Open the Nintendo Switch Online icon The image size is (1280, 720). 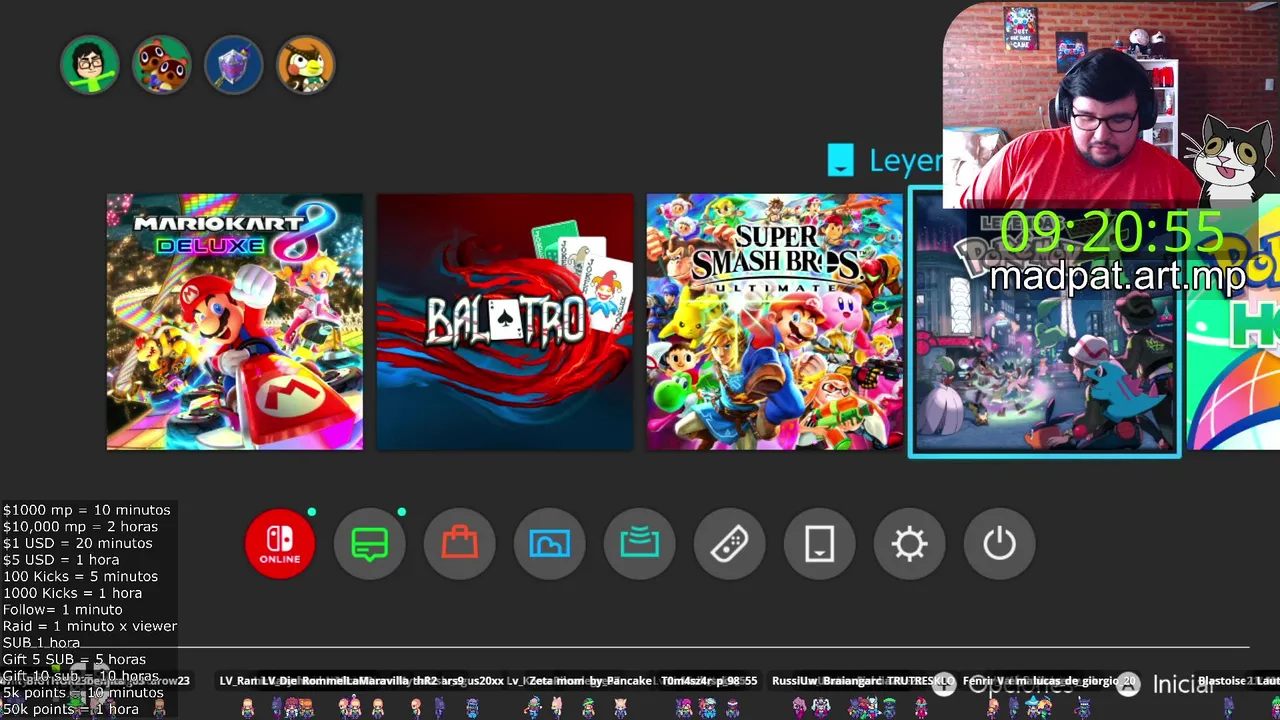[x=280, y=544]
